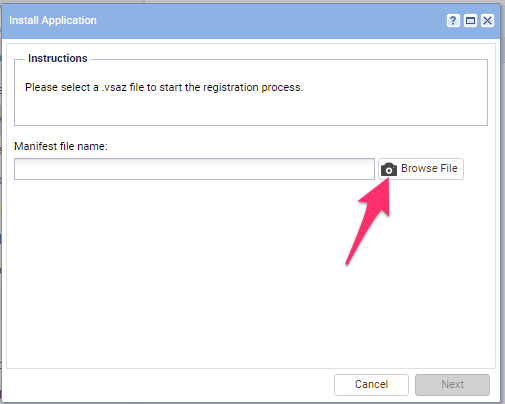This screenshot has height=404, width=505.
Task: Click the pink arrow annotation
Action: pos(368,222)
